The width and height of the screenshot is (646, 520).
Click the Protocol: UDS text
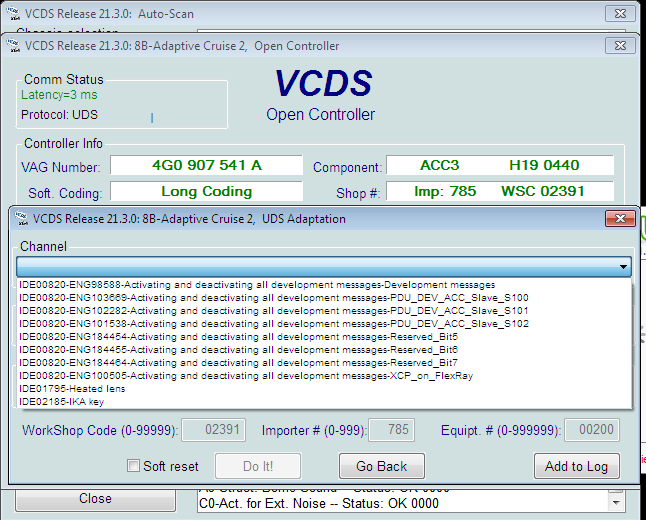(59, 115)
